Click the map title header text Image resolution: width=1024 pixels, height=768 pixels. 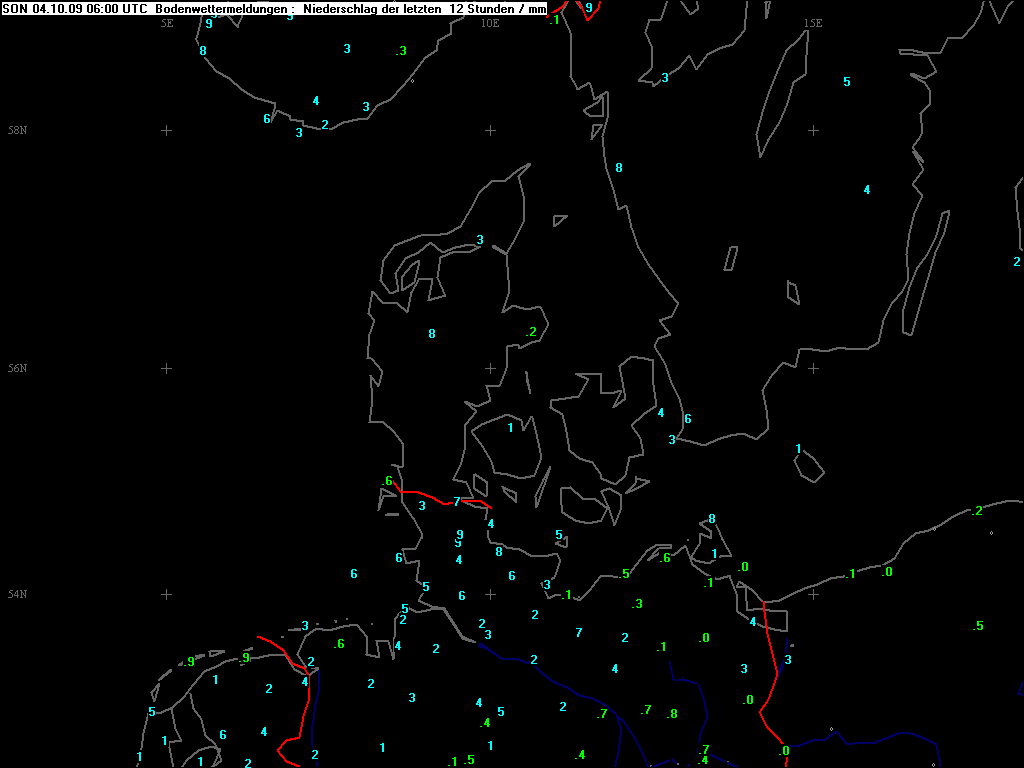pos(274,8)
